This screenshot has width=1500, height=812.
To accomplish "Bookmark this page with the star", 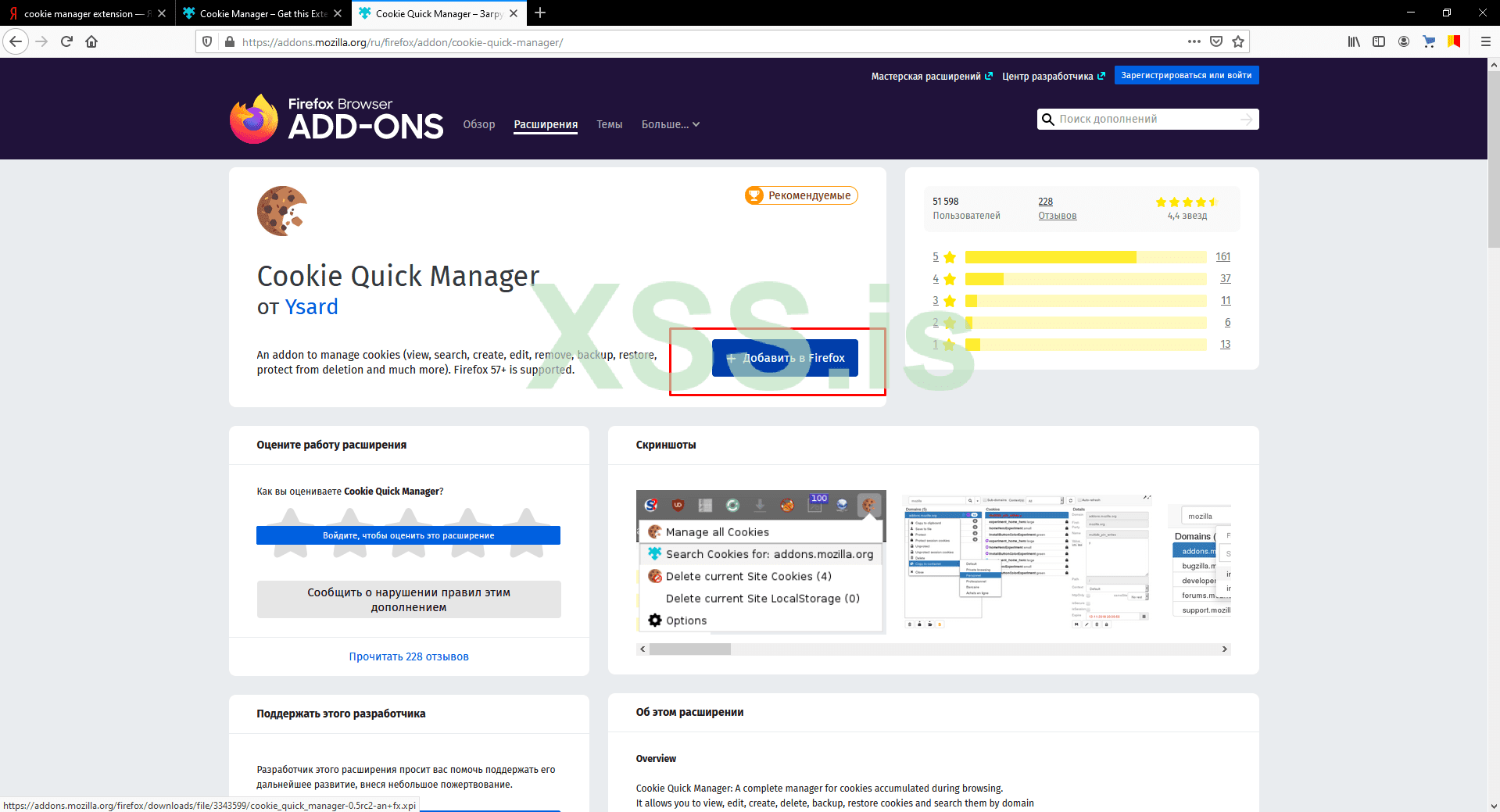I will 1238,41.
